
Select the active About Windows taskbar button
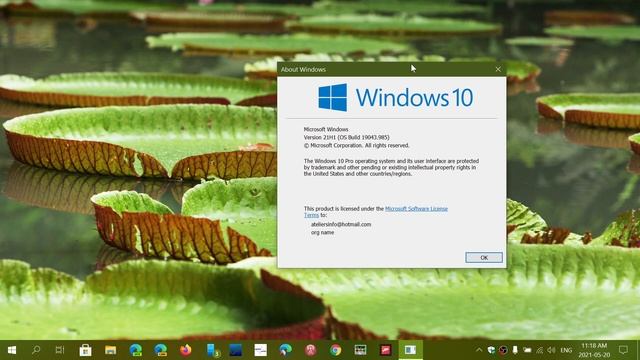click(410, 350)
